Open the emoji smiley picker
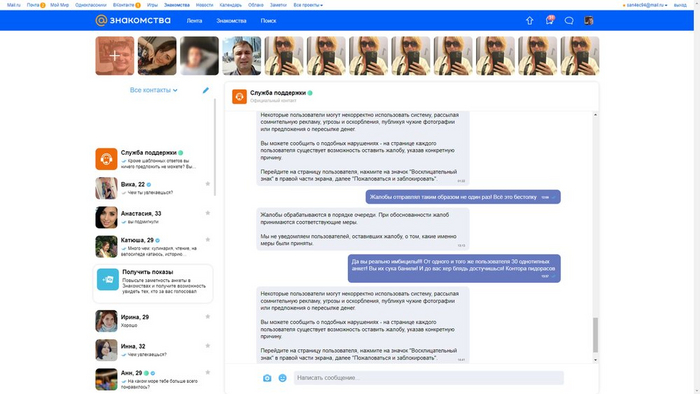 pos(283,378)
